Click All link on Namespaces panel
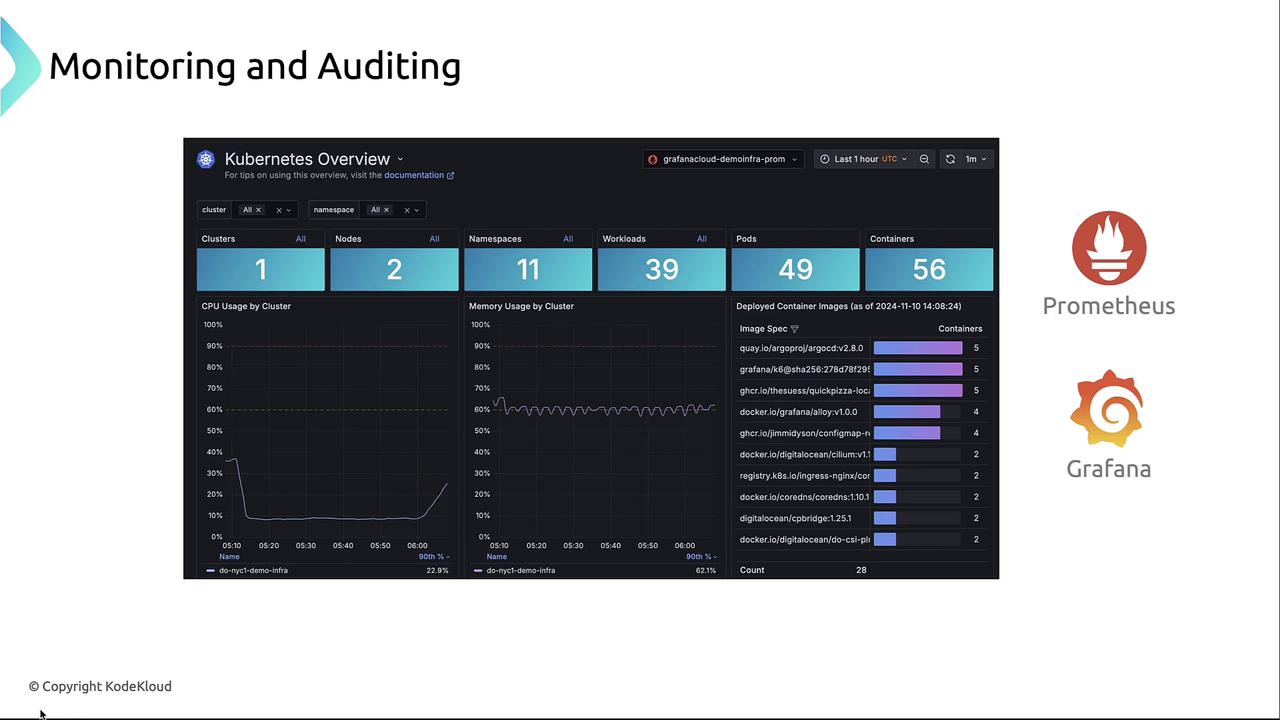The image size is (1280, 720). pyautogui.click(x=568, y=239)
